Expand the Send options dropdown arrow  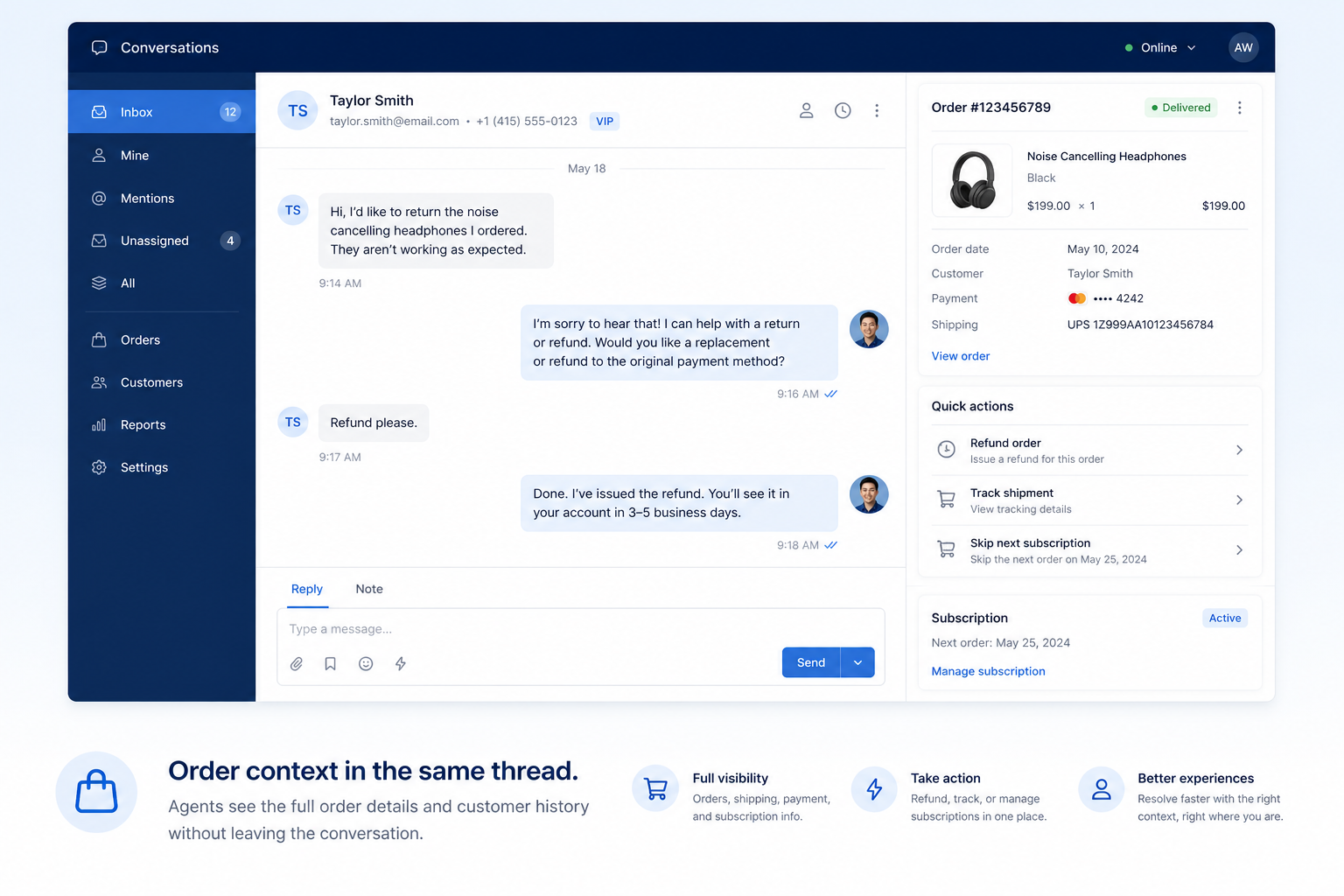pyautogui.click(x=858, y=662)
